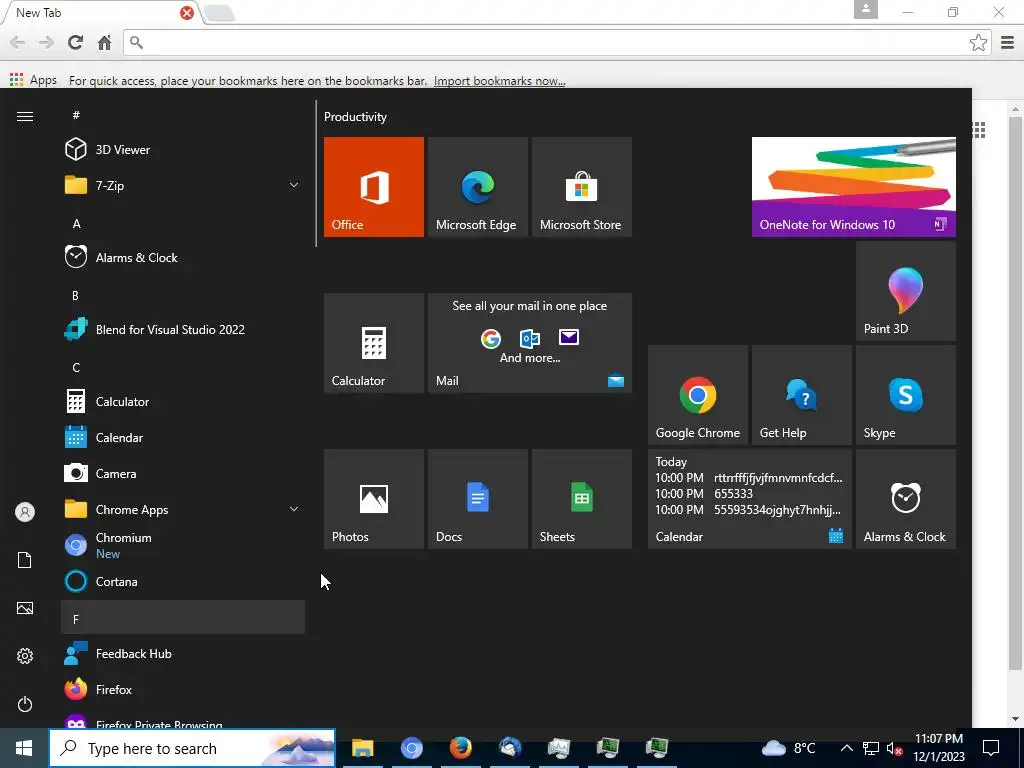Open the Docs tile

point(477,499)
